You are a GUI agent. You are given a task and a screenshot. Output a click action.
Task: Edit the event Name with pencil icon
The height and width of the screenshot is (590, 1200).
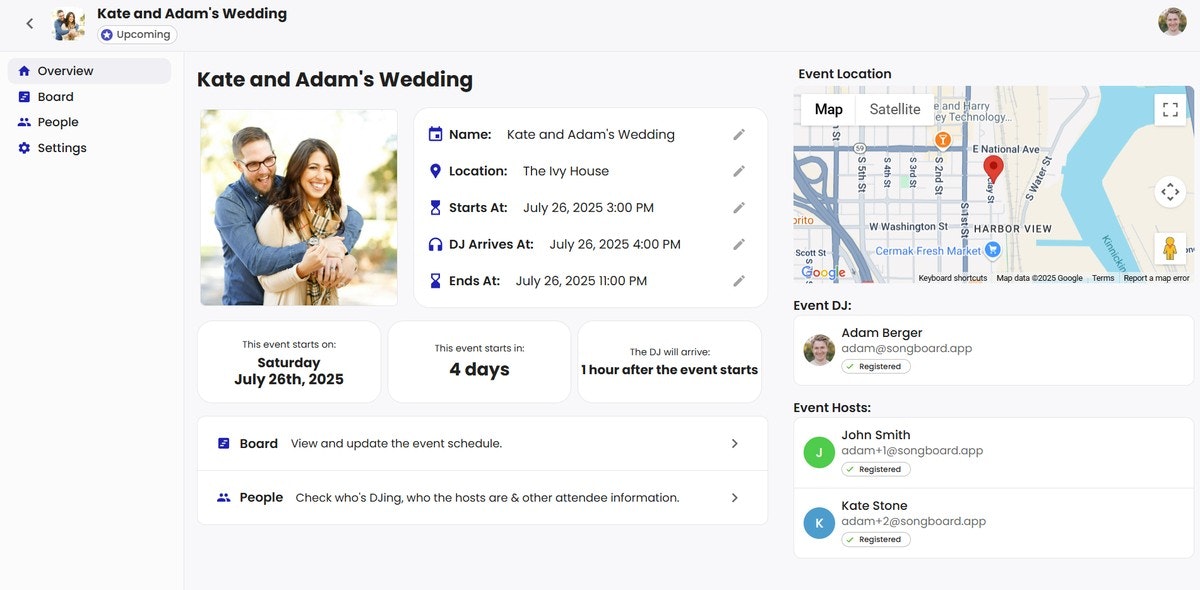[739, 134]
